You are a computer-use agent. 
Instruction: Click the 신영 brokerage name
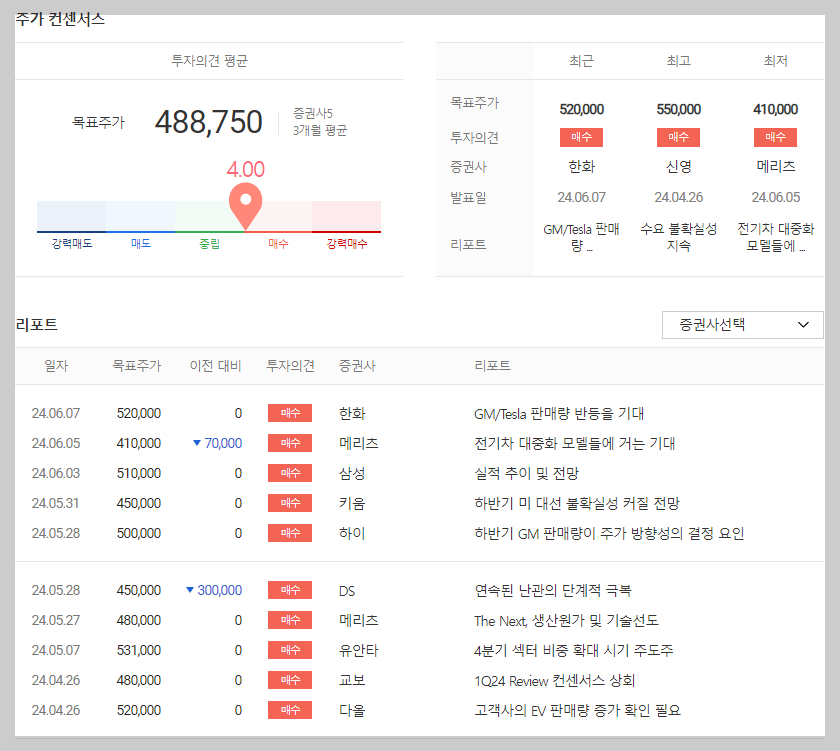(679, 167)
